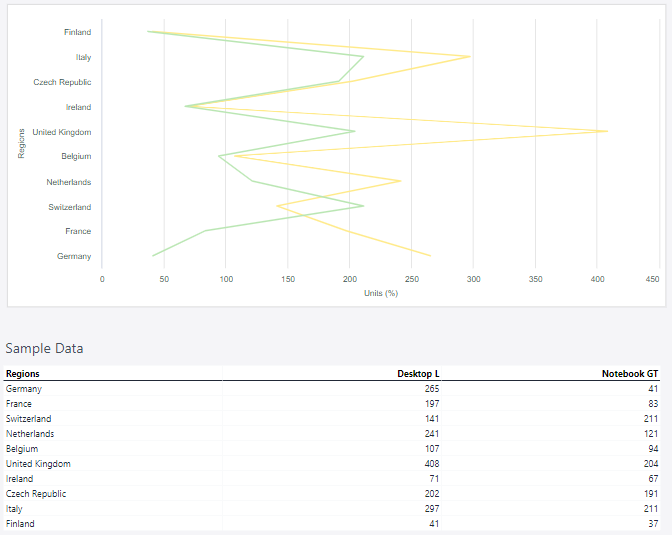Click the Finland label on chart axis
672x535 pixels.
point(77,32)
